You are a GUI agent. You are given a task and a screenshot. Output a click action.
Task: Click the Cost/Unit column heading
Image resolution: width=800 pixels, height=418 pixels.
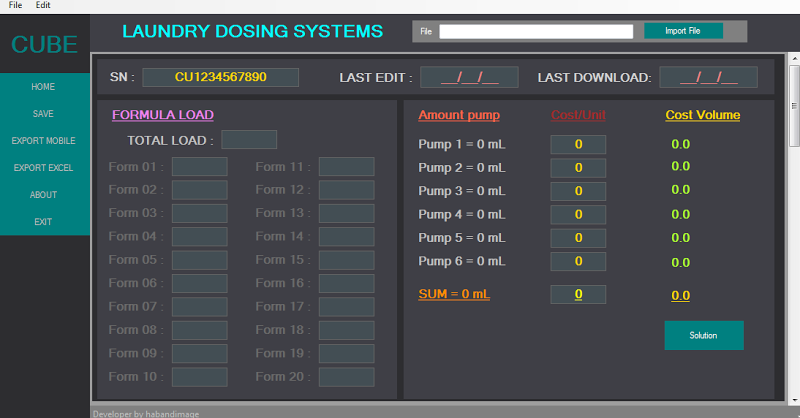coord(578,115)
